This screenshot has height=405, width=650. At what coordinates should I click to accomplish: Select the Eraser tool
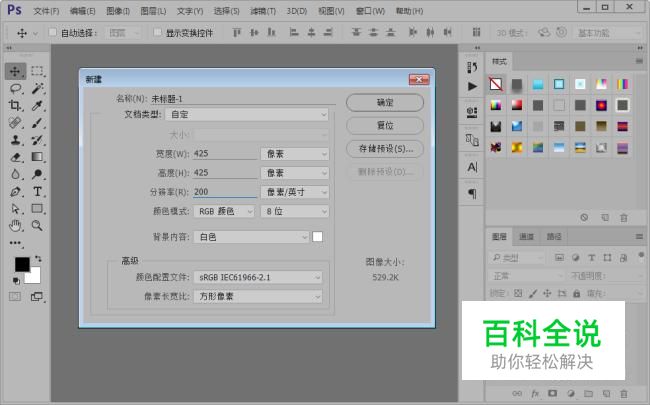[x=15, y=157]
